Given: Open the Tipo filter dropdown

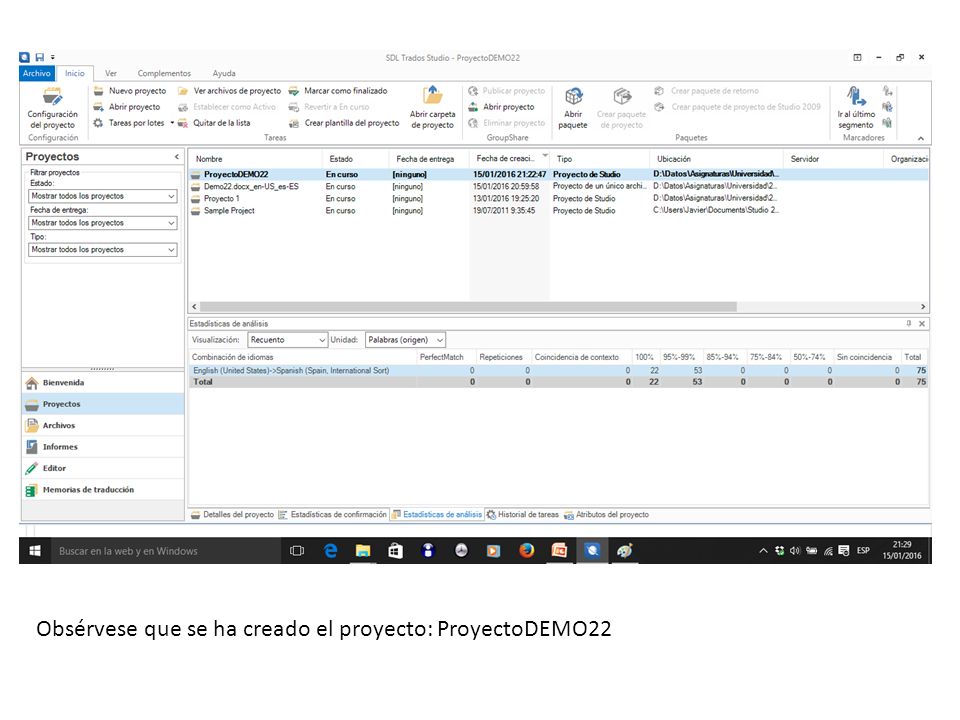Looking at the screenshot, I should [103, 250].
